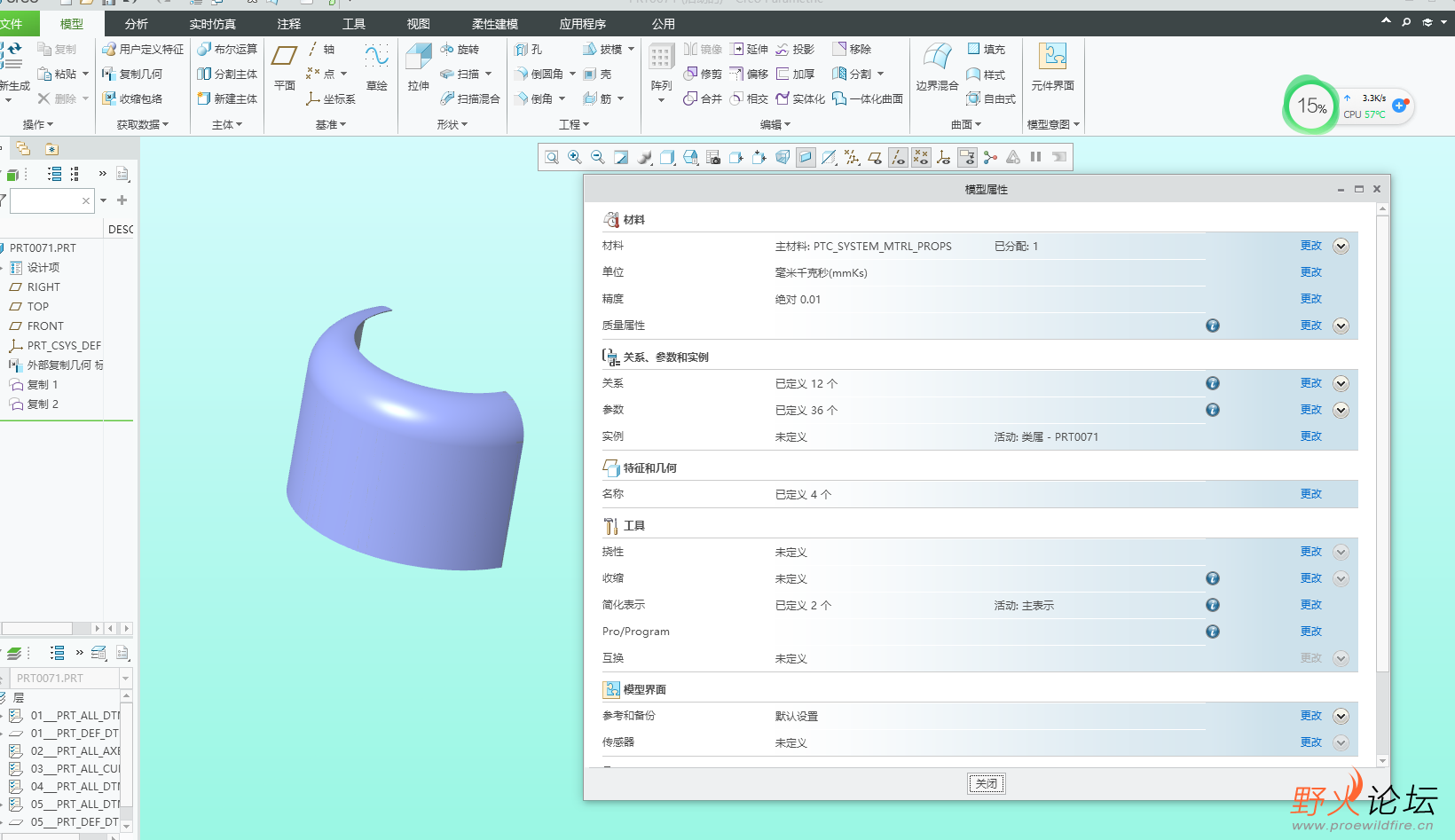Click the Shell (壳) tool
Image resolution: width=1455 pixels, height=840 pixels.
(x=597, y=75)
